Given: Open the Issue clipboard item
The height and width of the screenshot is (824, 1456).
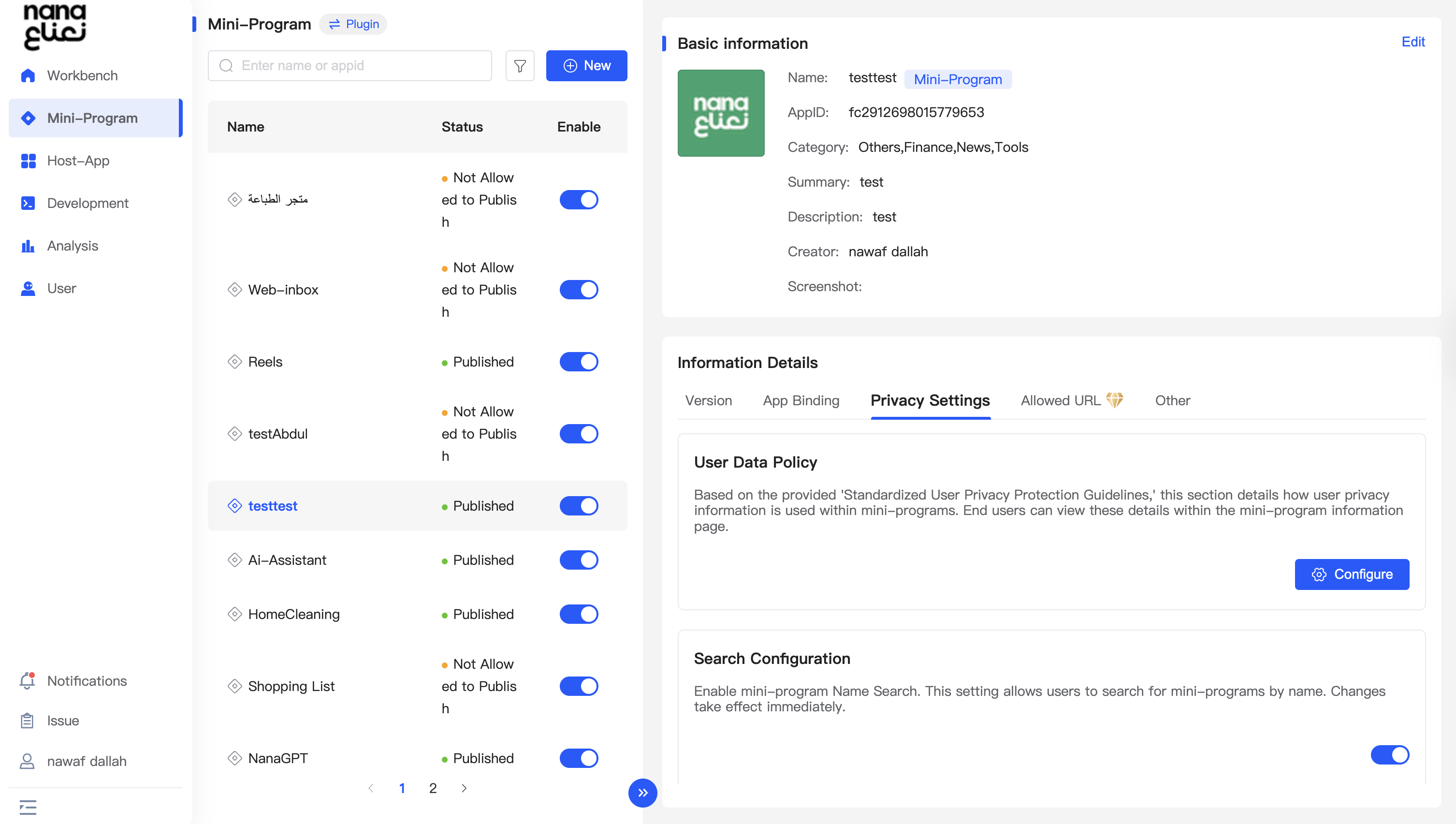Looking at the screenshot, I should (x=63, y=721).
